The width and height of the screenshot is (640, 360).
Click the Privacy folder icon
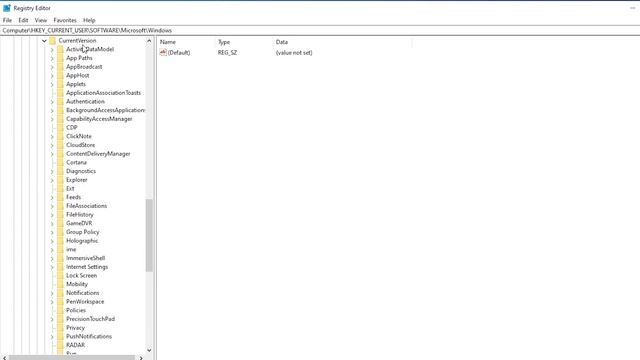coord(60,328)
